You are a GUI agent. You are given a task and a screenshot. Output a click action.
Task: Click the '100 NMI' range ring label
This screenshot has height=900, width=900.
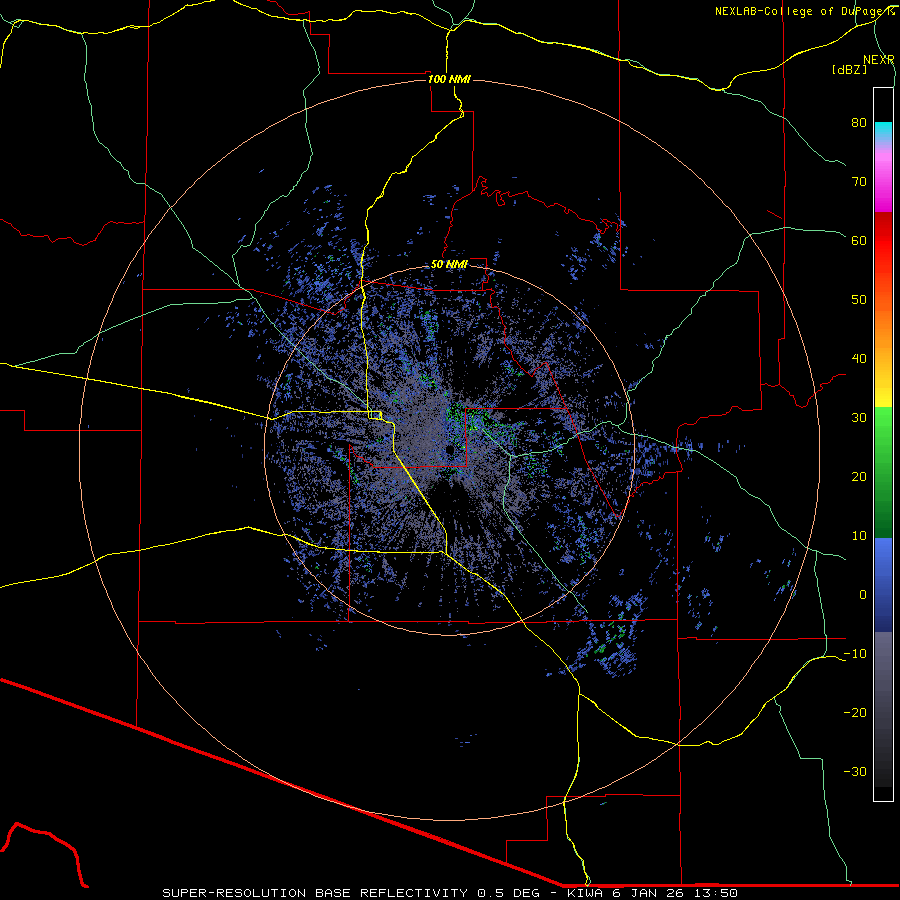pos(449,79)
